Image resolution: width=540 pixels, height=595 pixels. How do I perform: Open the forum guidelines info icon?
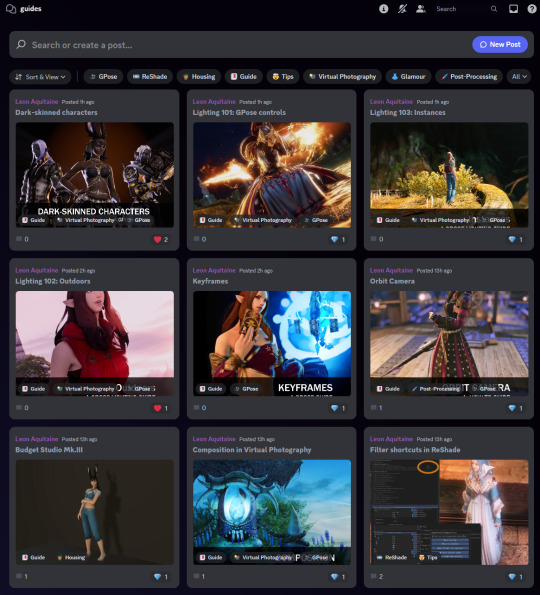[x=384, y=9]
